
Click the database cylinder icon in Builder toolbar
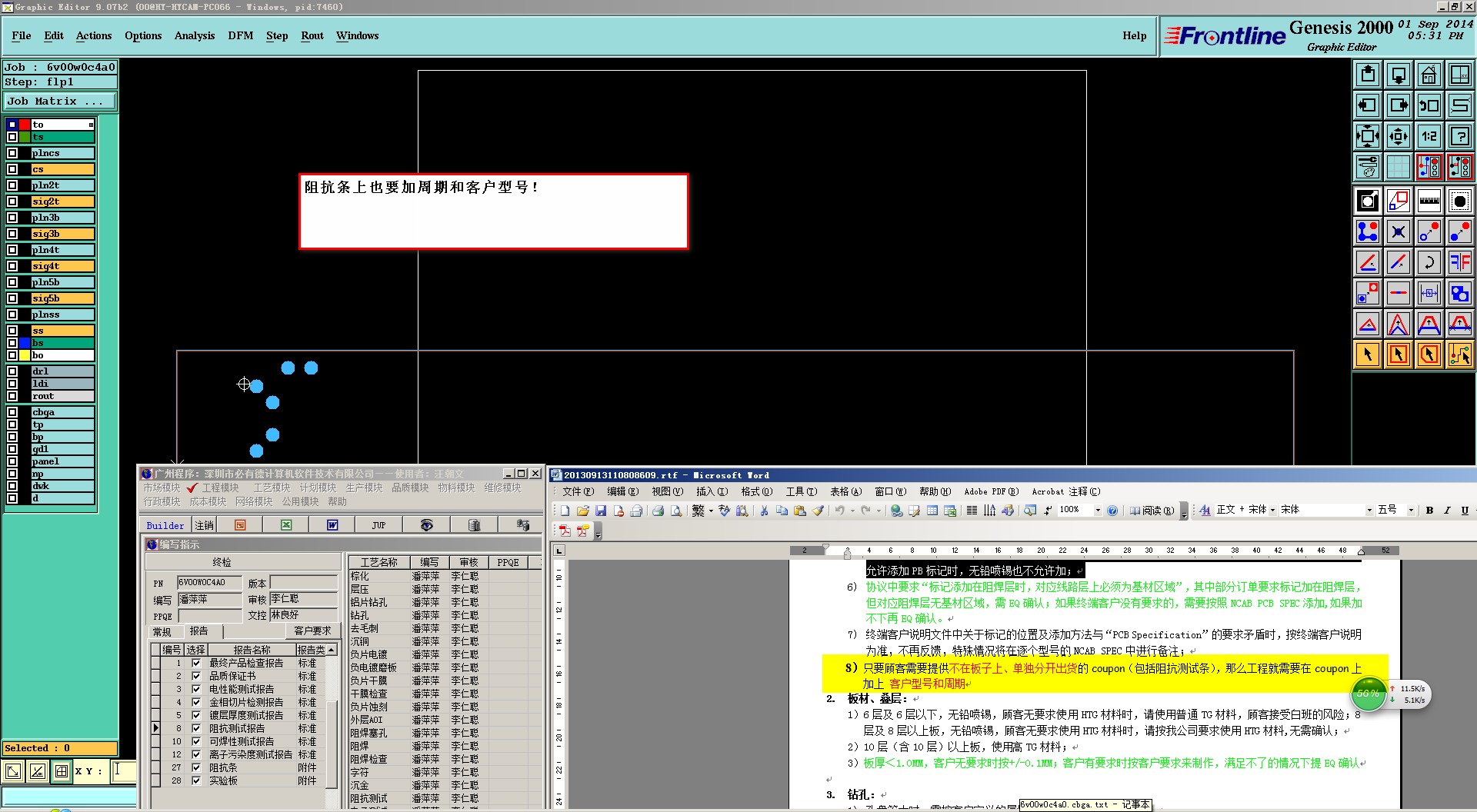point(475,525)
